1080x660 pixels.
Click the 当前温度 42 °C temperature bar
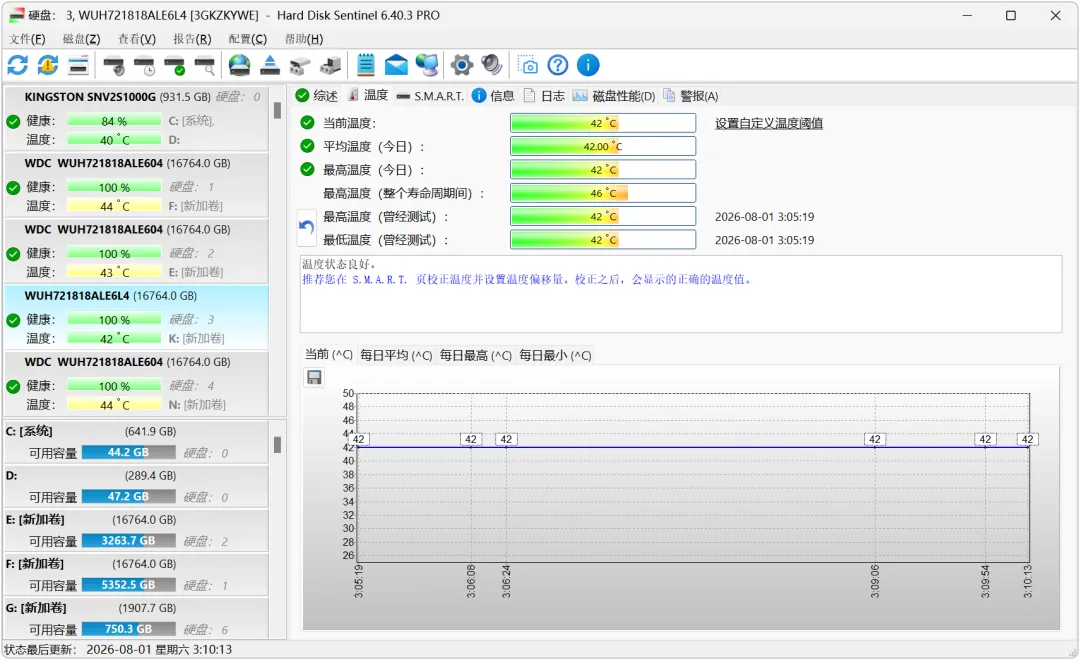click(603, 123)
